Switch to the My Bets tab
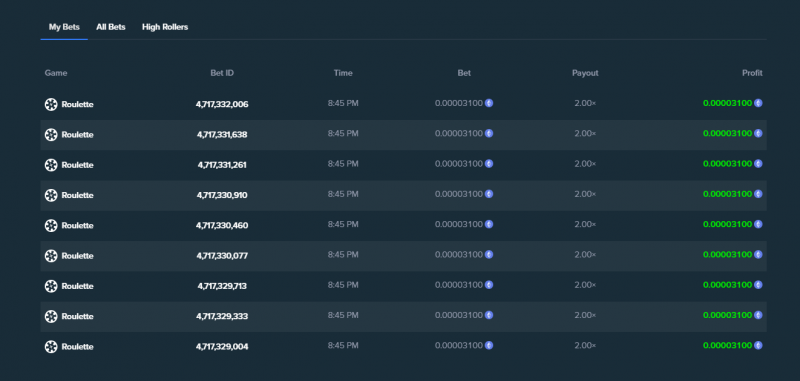This screenshot has width=800, height=381. point(64,27)
